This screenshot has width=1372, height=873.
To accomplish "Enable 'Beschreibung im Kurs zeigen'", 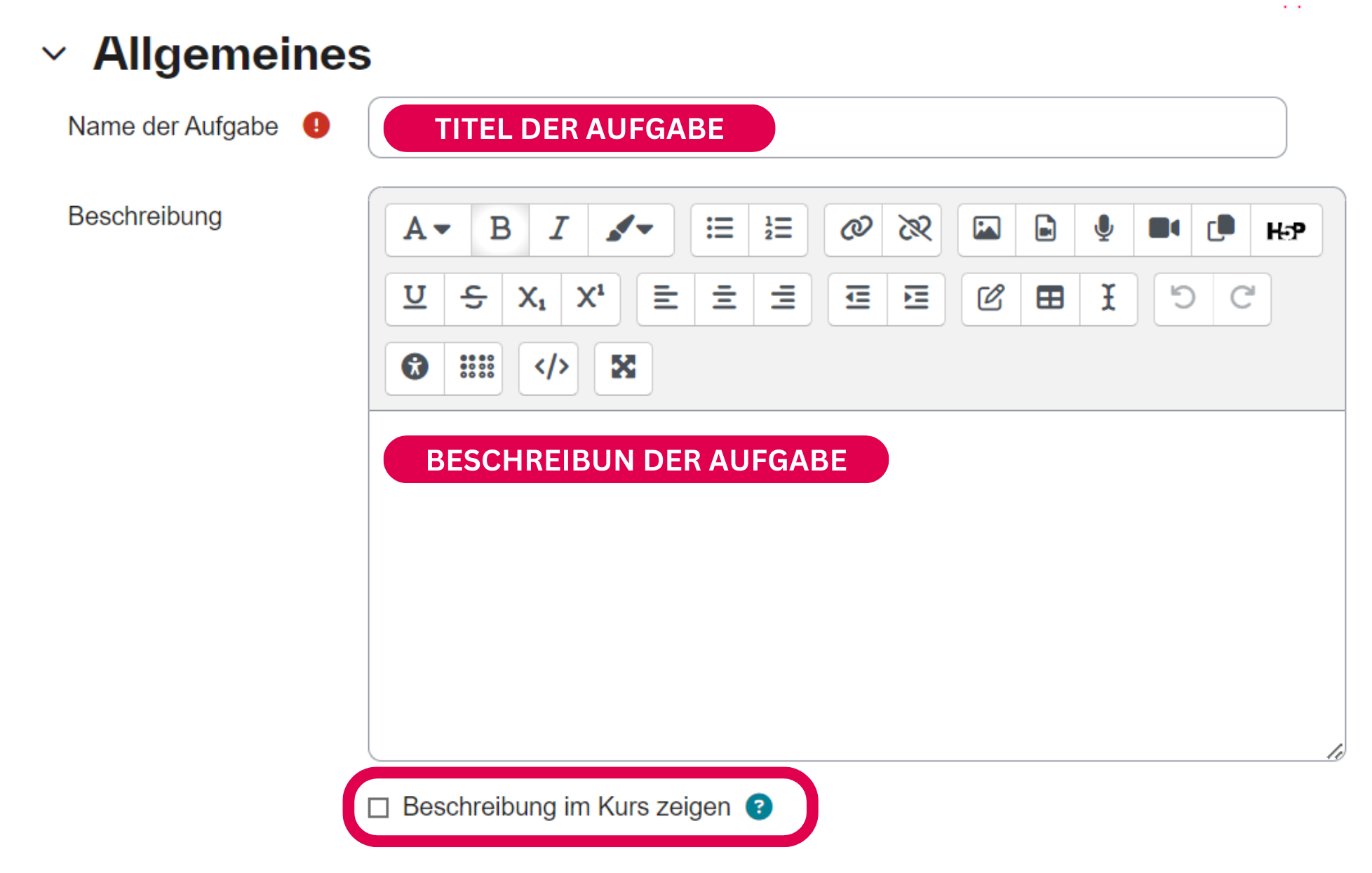I will point(378,807).
